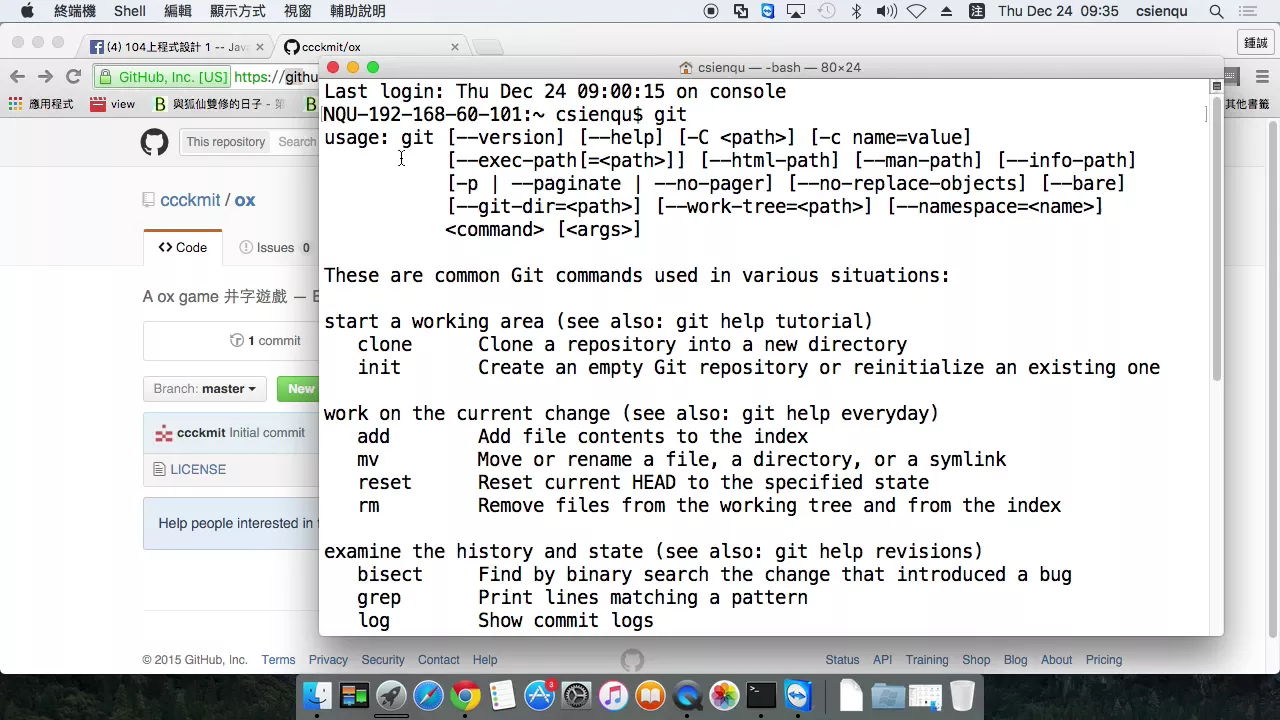The image size is (1280, 720).
Task: Click Chrome's forward arrow button
Action: coord(45,76)
